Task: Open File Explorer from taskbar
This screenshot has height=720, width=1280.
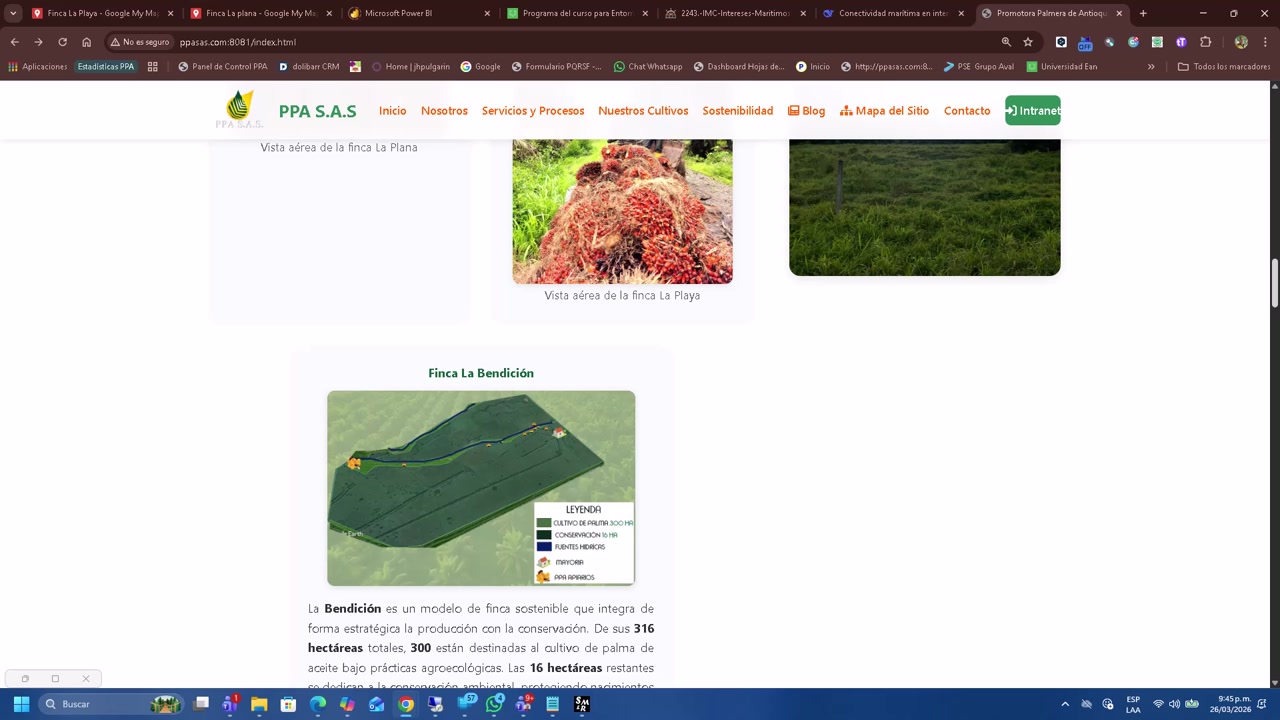Action: click(259, 704)
